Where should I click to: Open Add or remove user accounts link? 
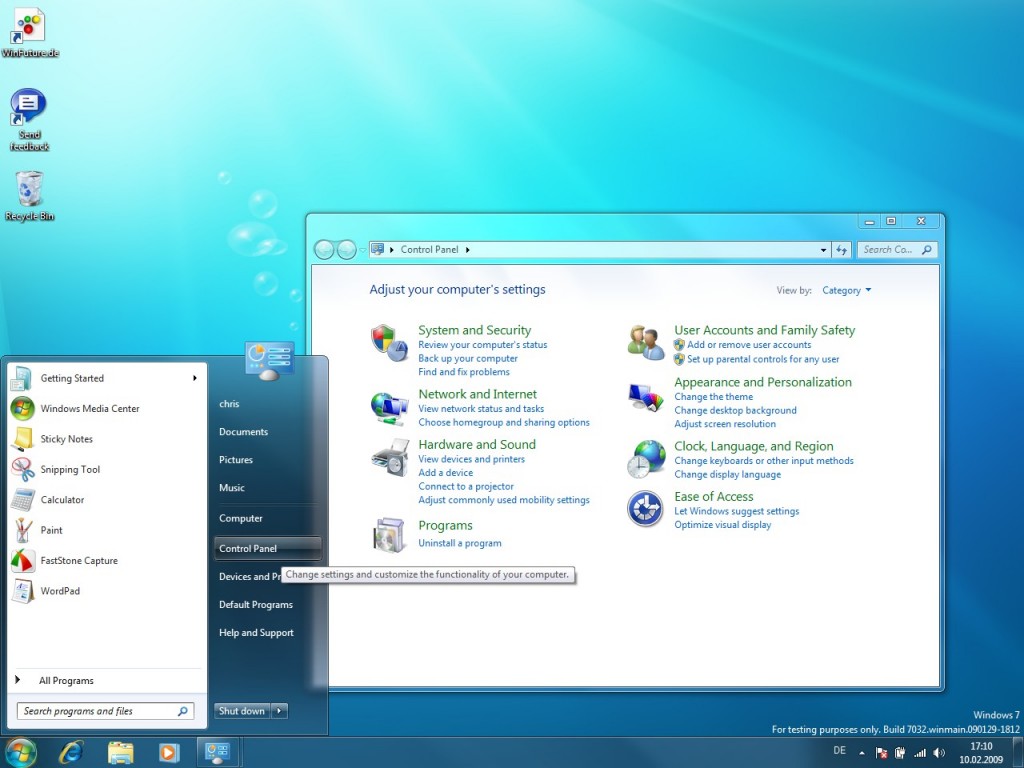click(749, 345)
